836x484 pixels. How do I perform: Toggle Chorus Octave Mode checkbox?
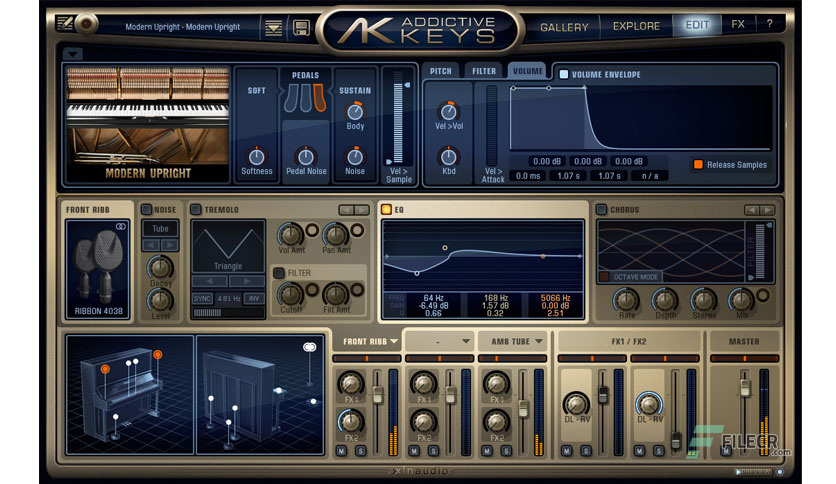click(604, 277)
